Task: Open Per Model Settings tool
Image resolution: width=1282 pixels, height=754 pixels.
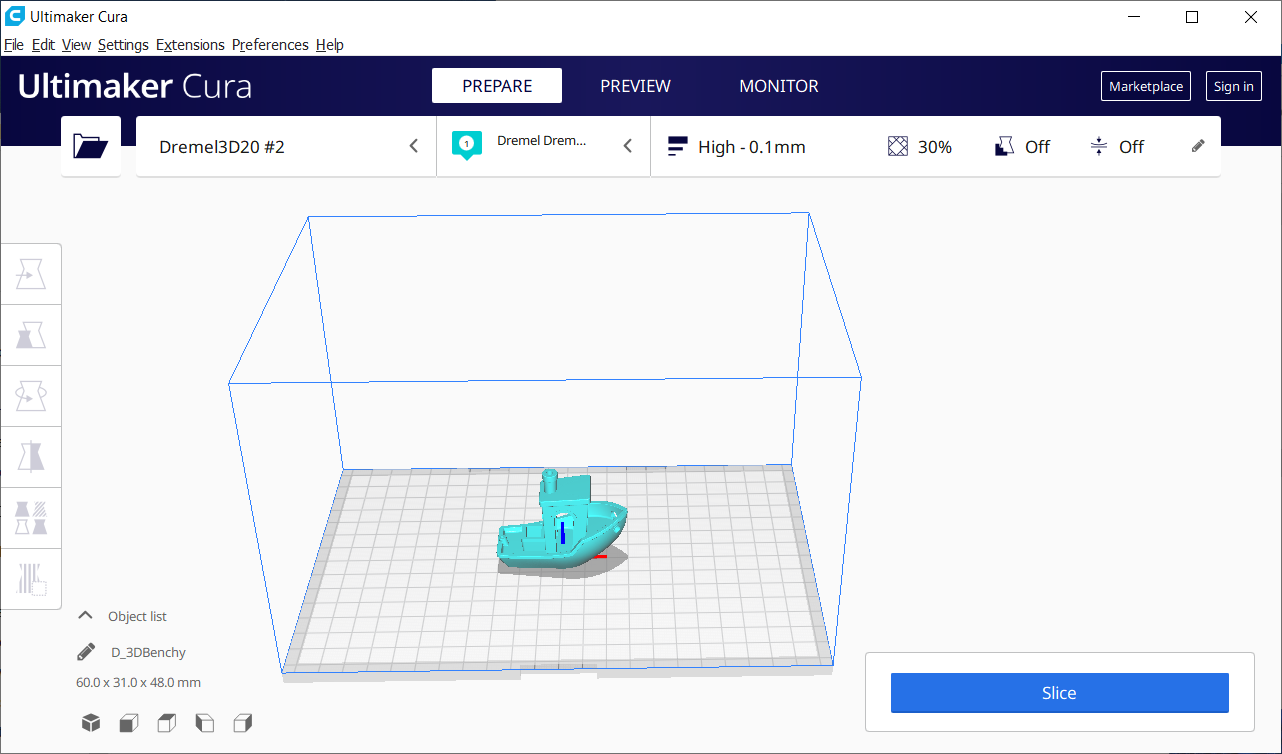Action: coord(31,518)
